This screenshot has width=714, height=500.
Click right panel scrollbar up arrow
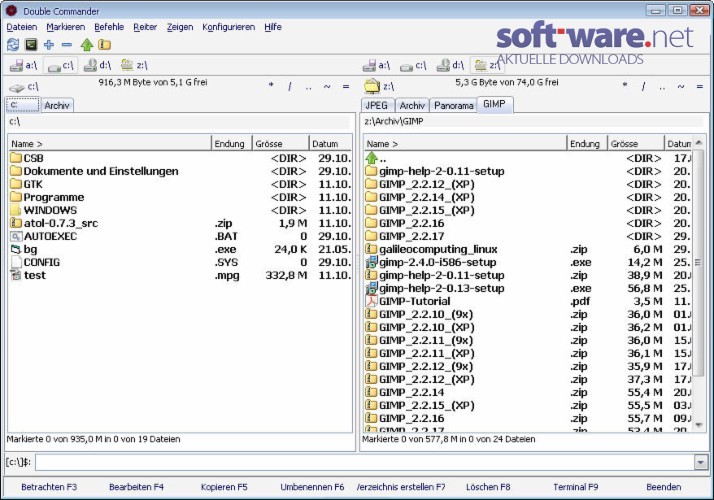pyautogui.click(x=699, y=143)
